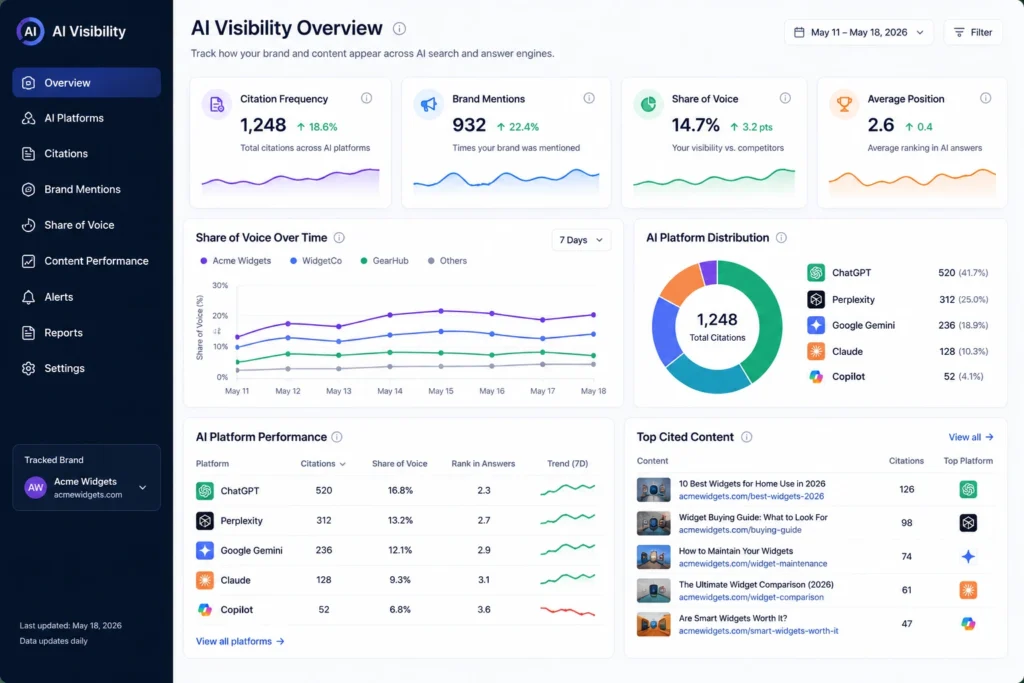1024x683 pixels.
Task: Click the Brand Mentions card info icon
Action: (x=589, y=98)
